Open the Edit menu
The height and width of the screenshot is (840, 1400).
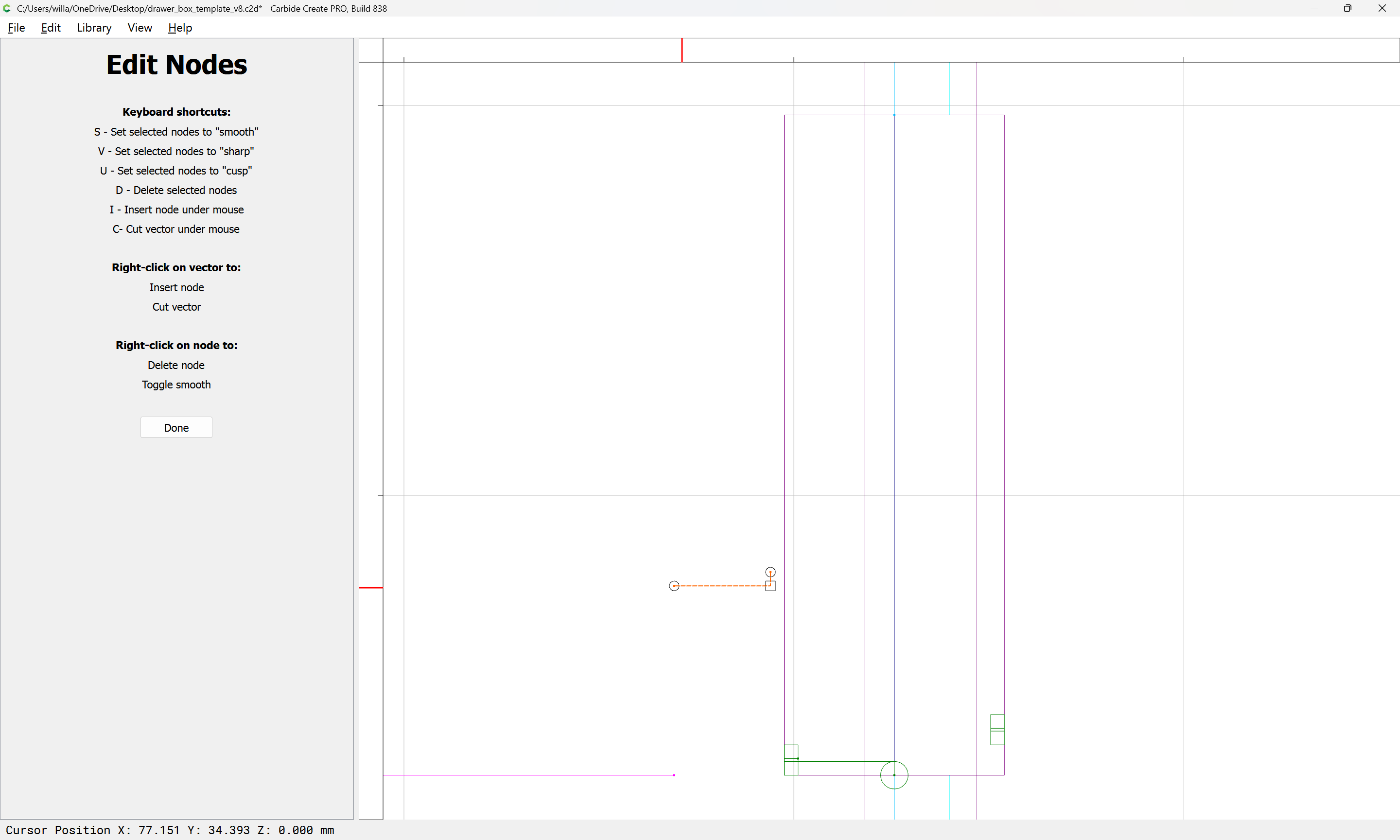(51, 28)
